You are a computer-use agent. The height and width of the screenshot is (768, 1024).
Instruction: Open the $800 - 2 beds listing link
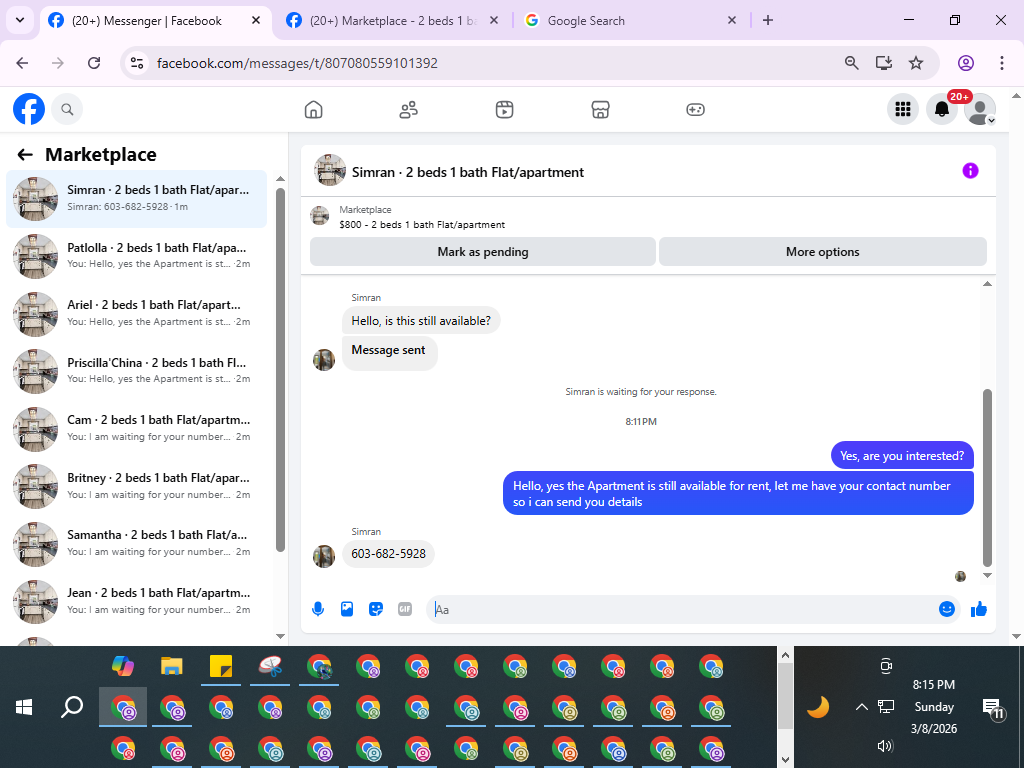coord(422,225)
